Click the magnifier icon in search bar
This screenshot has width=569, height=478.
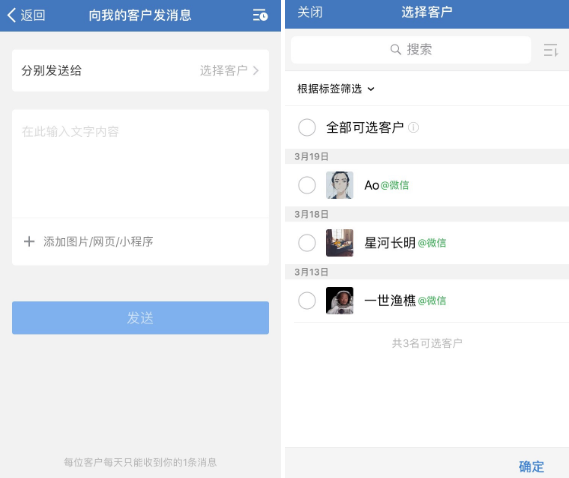(x=396, y=49)
